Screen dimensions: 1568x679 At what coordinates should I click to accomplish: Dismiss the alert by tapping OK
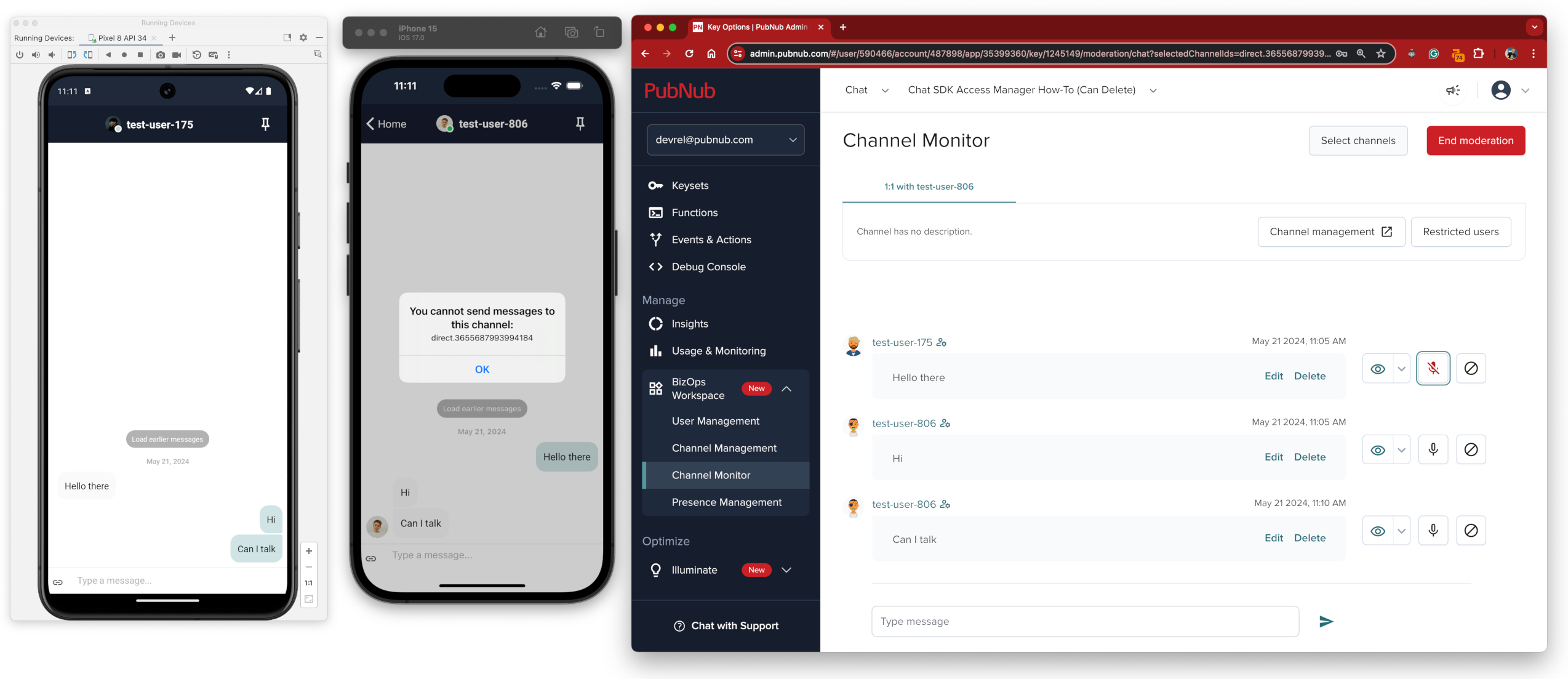(x=482, y=369)
